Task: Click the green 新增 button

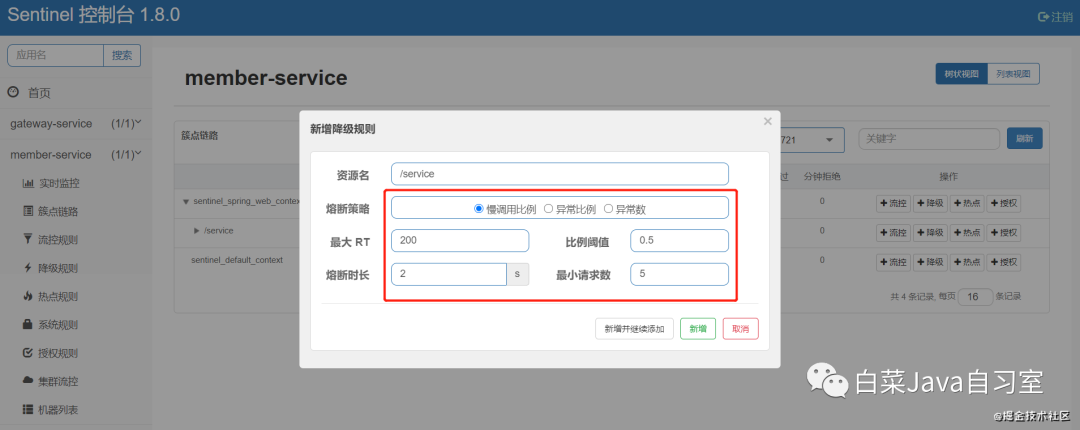Action: tap(698, 329)
